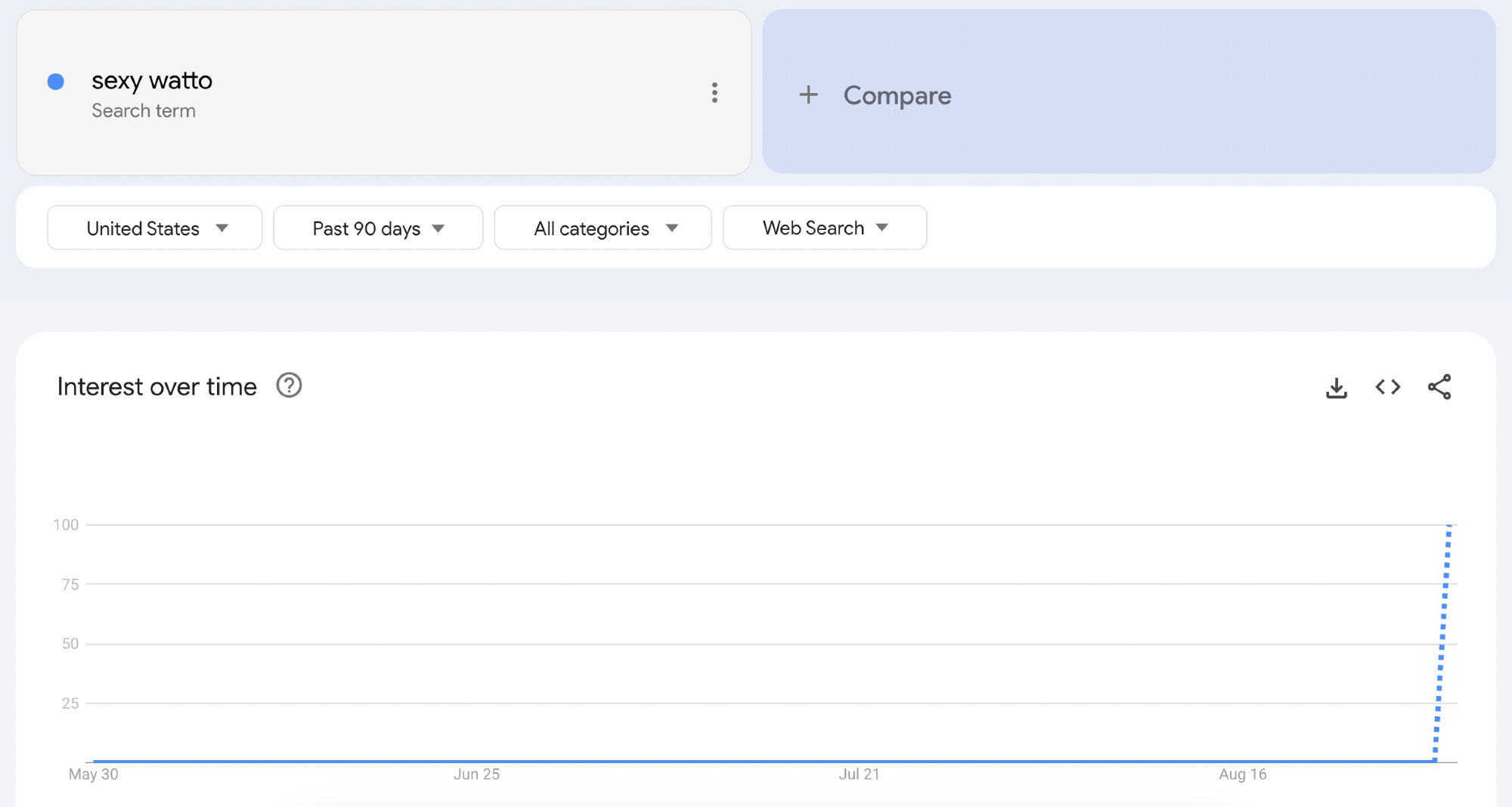The image size is (1512, 807).
Task: Open the three-dot menu for sexy watto
Action: (x=714, y=93)
